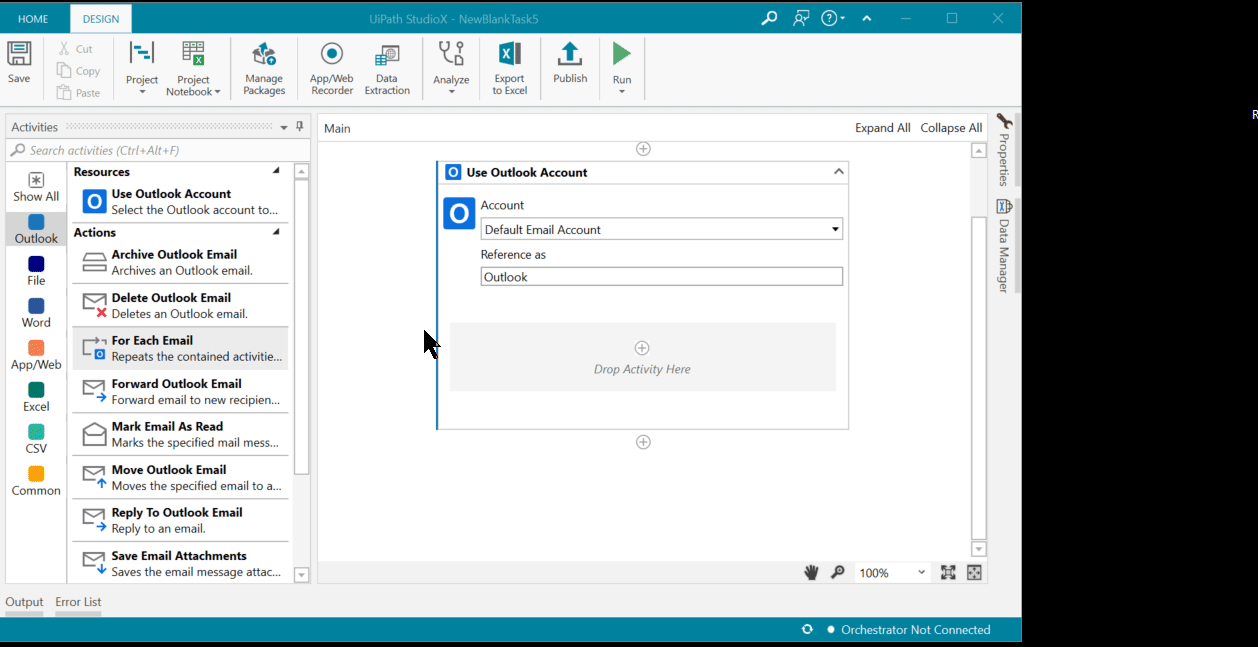The height and width of the screenshot is (647, 1258).
Task: Click inside the Reference as field
Action: click(x=661, y=276)
